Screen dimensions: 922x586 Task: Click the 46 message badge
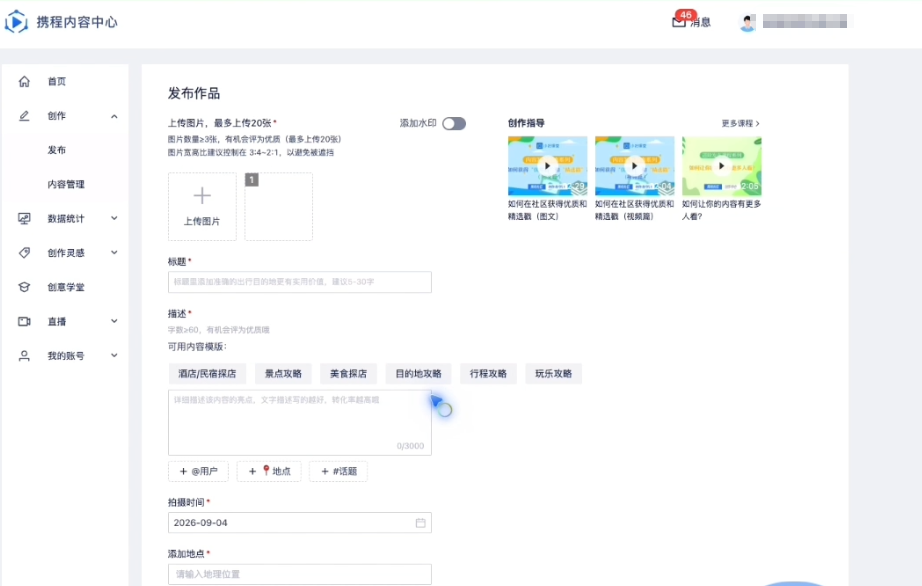[686, 15]
